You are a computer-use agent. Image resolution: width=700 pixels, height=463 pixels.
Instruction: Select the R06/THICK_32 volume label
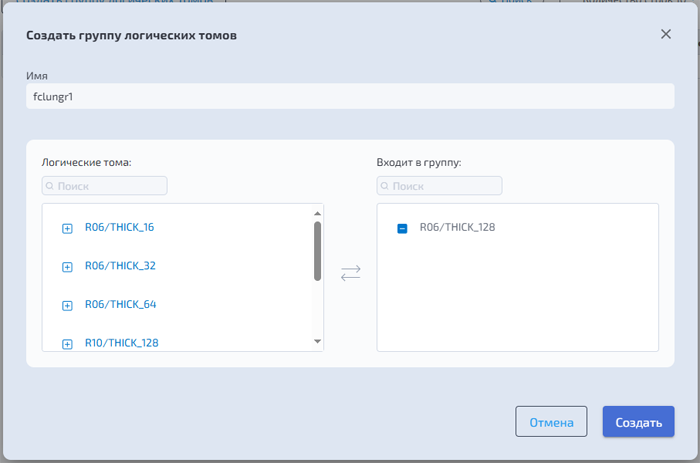120,266
